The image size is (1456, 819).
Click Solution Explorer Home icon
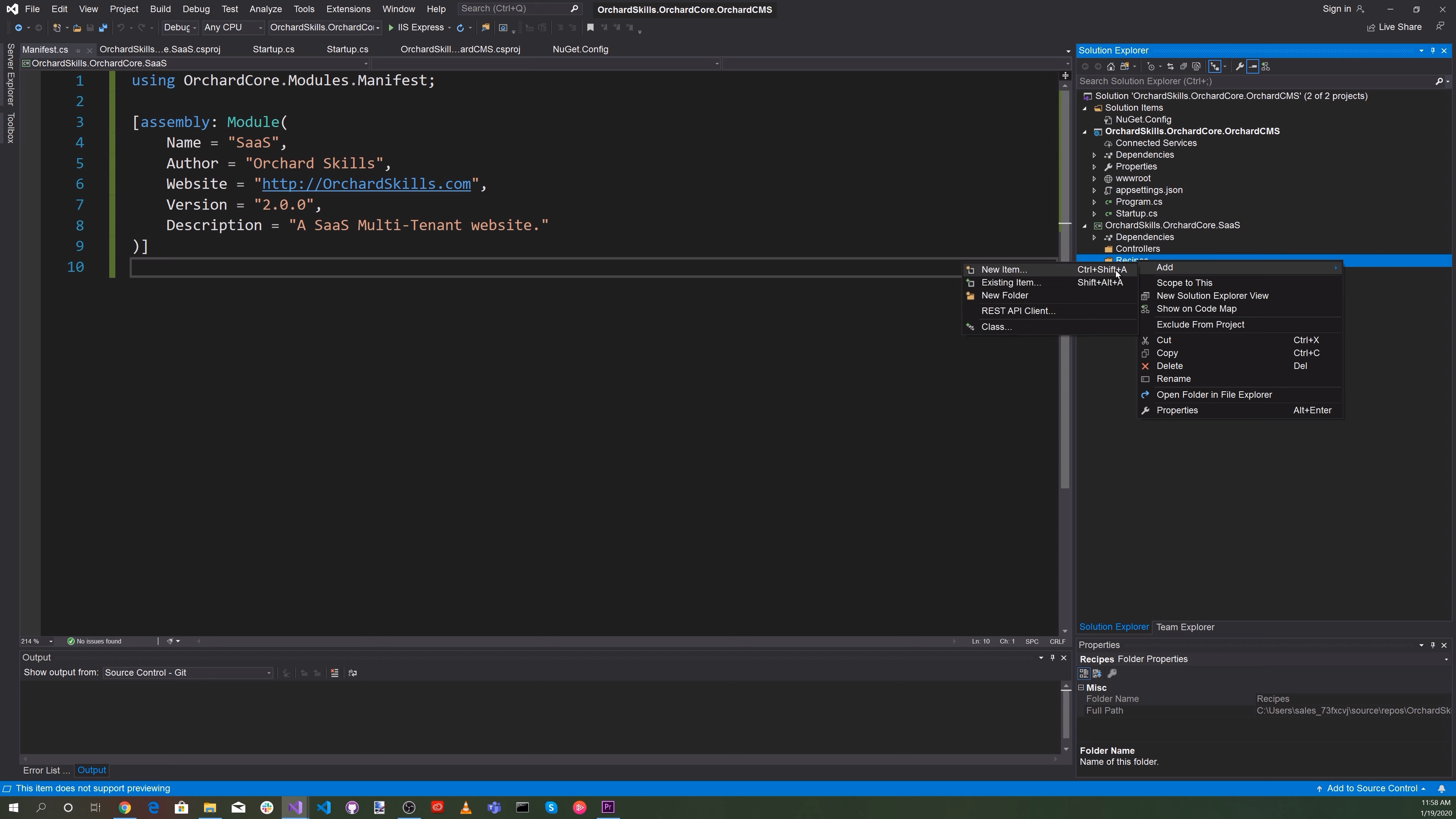[x=1111, y=67]
